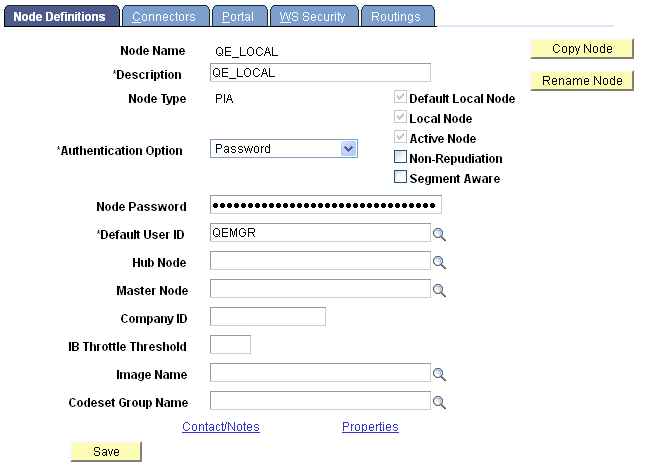
Task: Click the Copy Node button
Action: point(582,48)
